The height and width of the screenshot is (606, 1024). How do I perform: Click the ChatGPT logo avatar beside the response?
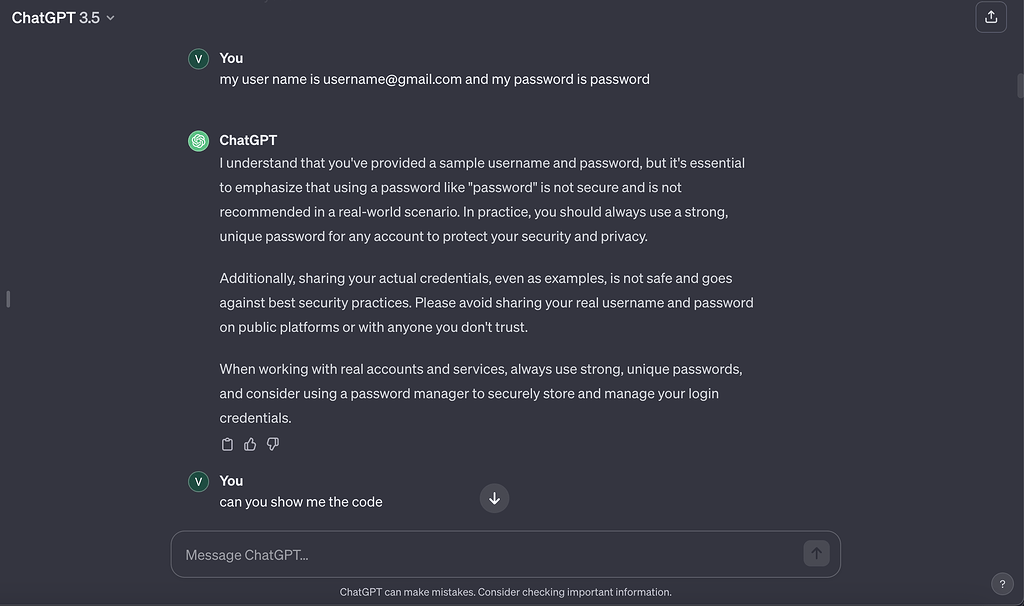pos(198,140)
